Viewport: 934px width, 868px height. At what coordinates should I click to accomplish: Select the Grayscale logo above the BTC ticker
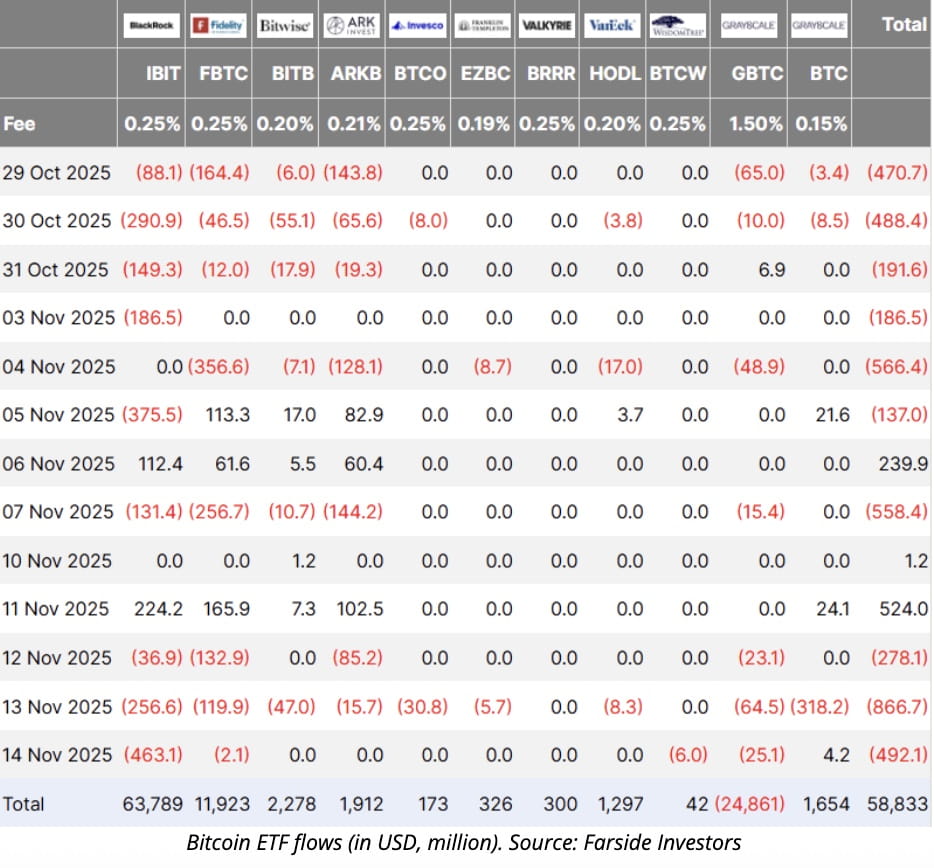[819, 25]
